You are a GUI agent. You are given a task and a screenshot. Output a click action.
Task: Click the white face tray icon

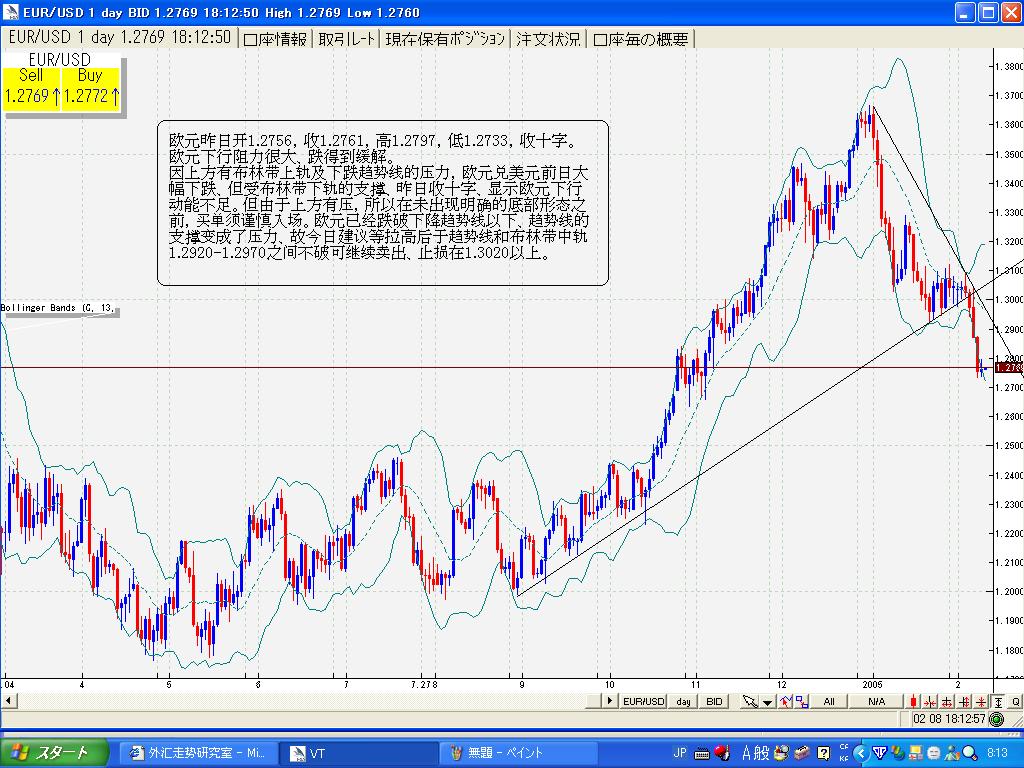[934, 753]
